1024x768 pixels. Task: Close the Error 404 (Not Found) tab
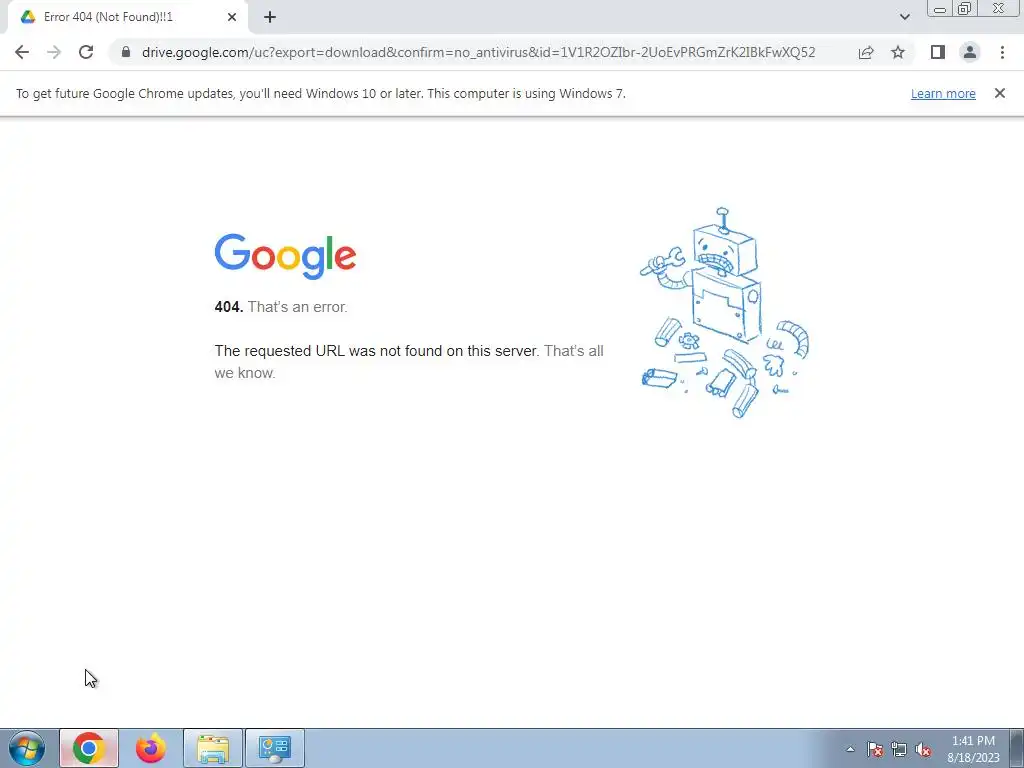click(x=232, y=18)
